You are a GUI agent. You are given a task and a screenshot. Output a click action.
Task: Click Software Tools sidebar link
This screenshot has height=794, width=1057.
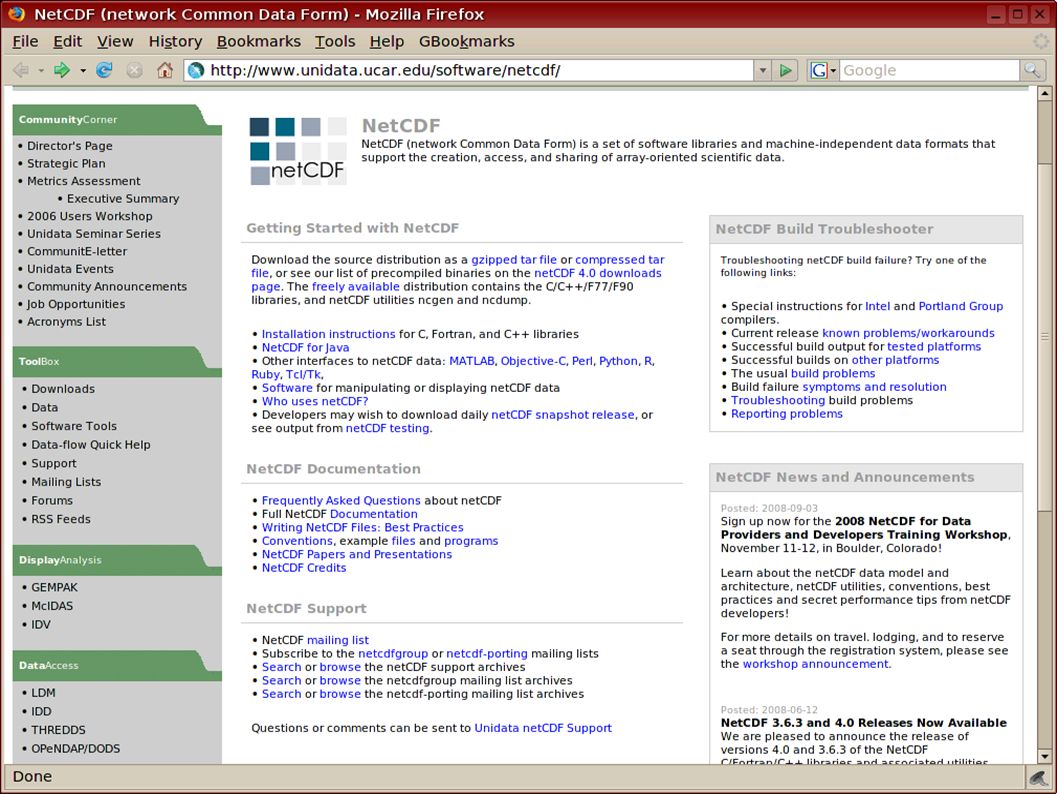tap(73, 426)
